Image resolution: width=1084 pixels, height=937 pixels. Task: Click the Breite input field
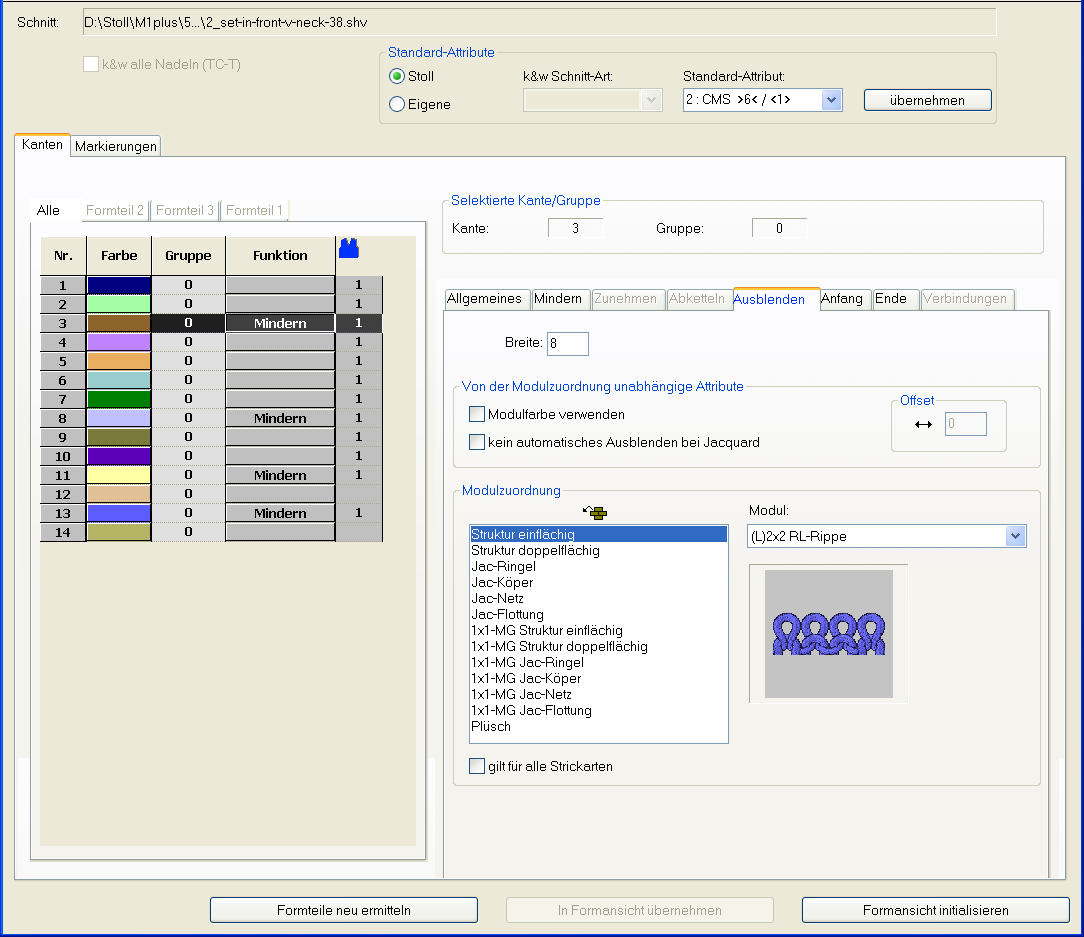(x=568, y=344)
